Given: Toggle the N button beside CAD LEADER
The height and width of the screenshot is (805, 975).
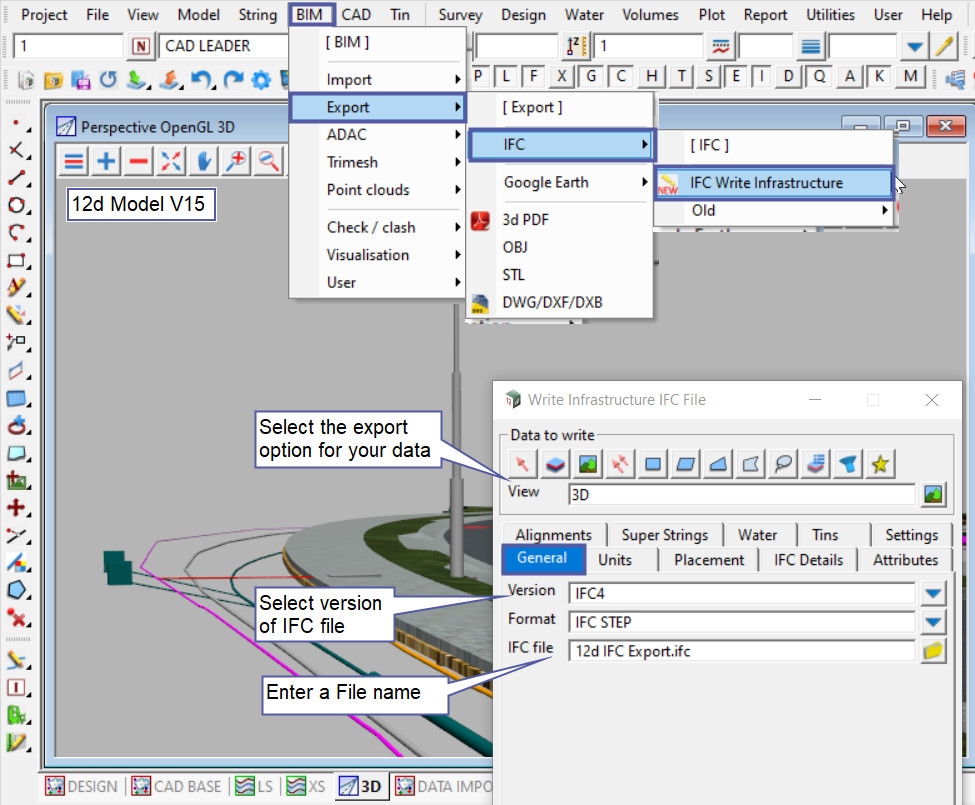Looking at the screenshot, I should click(x=141, y=46).
